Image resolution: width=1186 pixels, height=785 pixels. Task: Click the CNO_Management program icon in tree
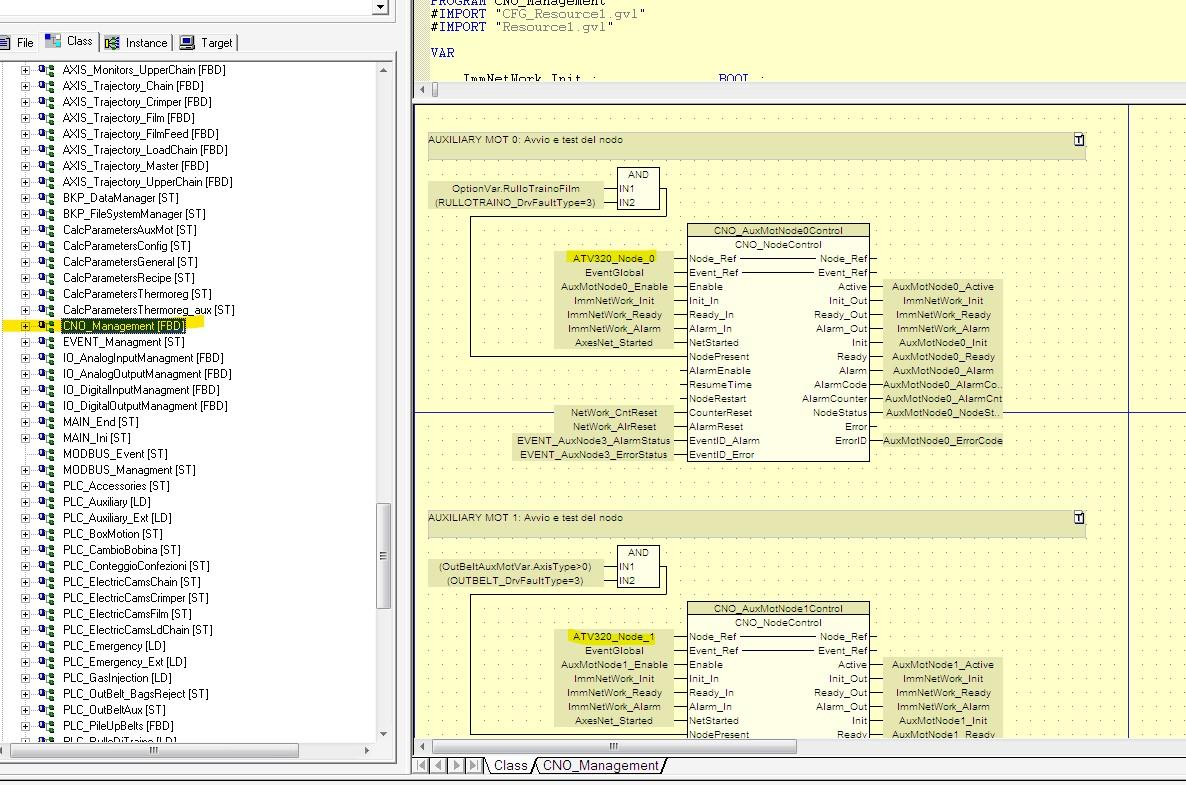click(46, 326)
